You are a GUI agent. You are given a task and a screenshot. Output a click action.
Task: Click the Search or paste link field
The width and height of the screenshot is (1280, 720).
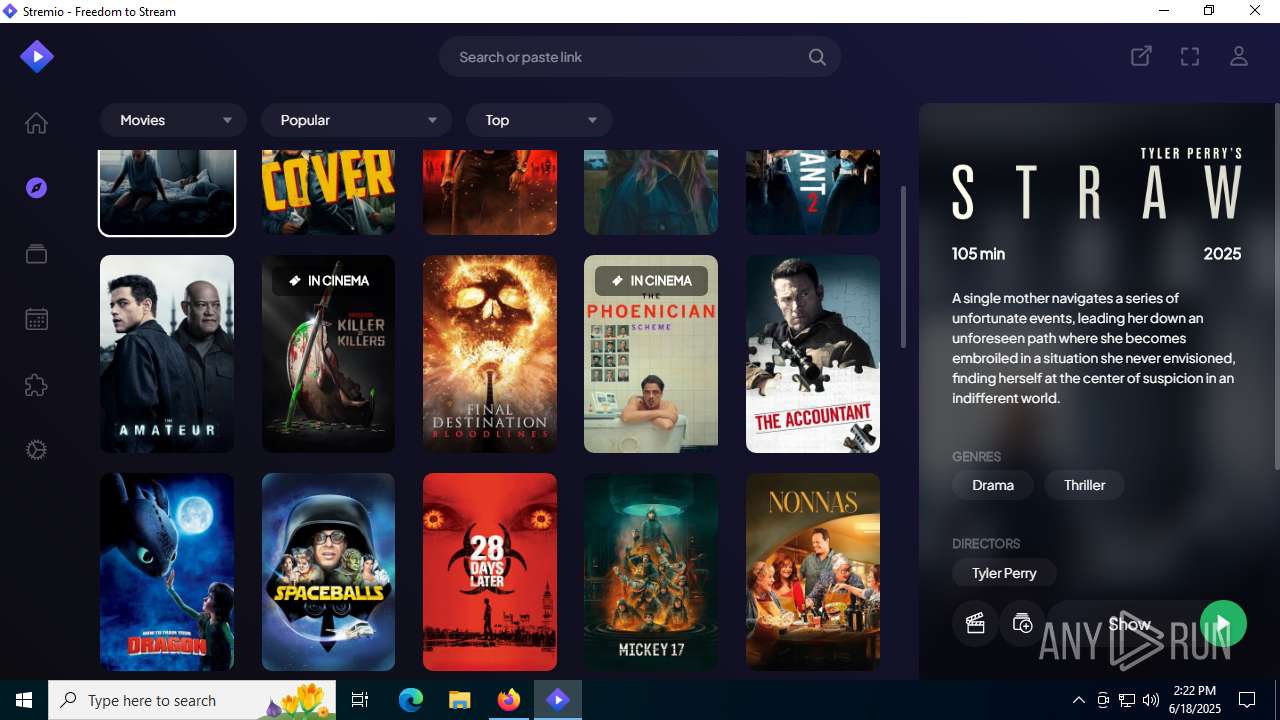(640, 57)
